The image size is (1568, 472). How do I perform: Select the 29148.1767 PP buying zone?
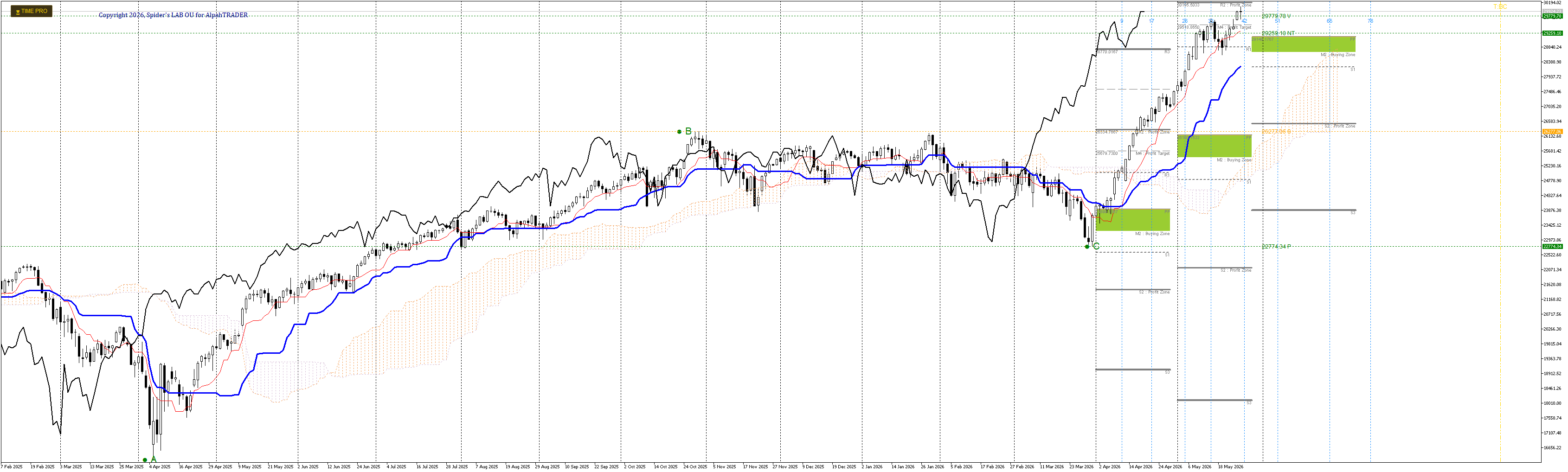pos(1303,44)
